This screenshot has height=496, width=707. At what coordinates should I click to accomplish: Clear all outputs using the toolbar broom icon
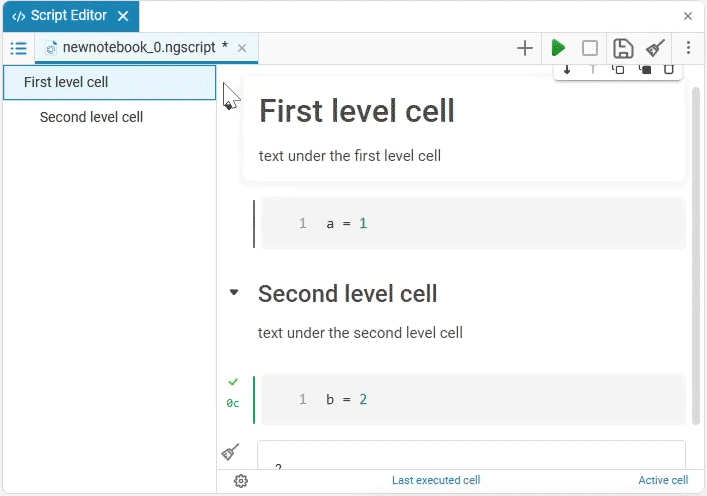tap(655, 48)
